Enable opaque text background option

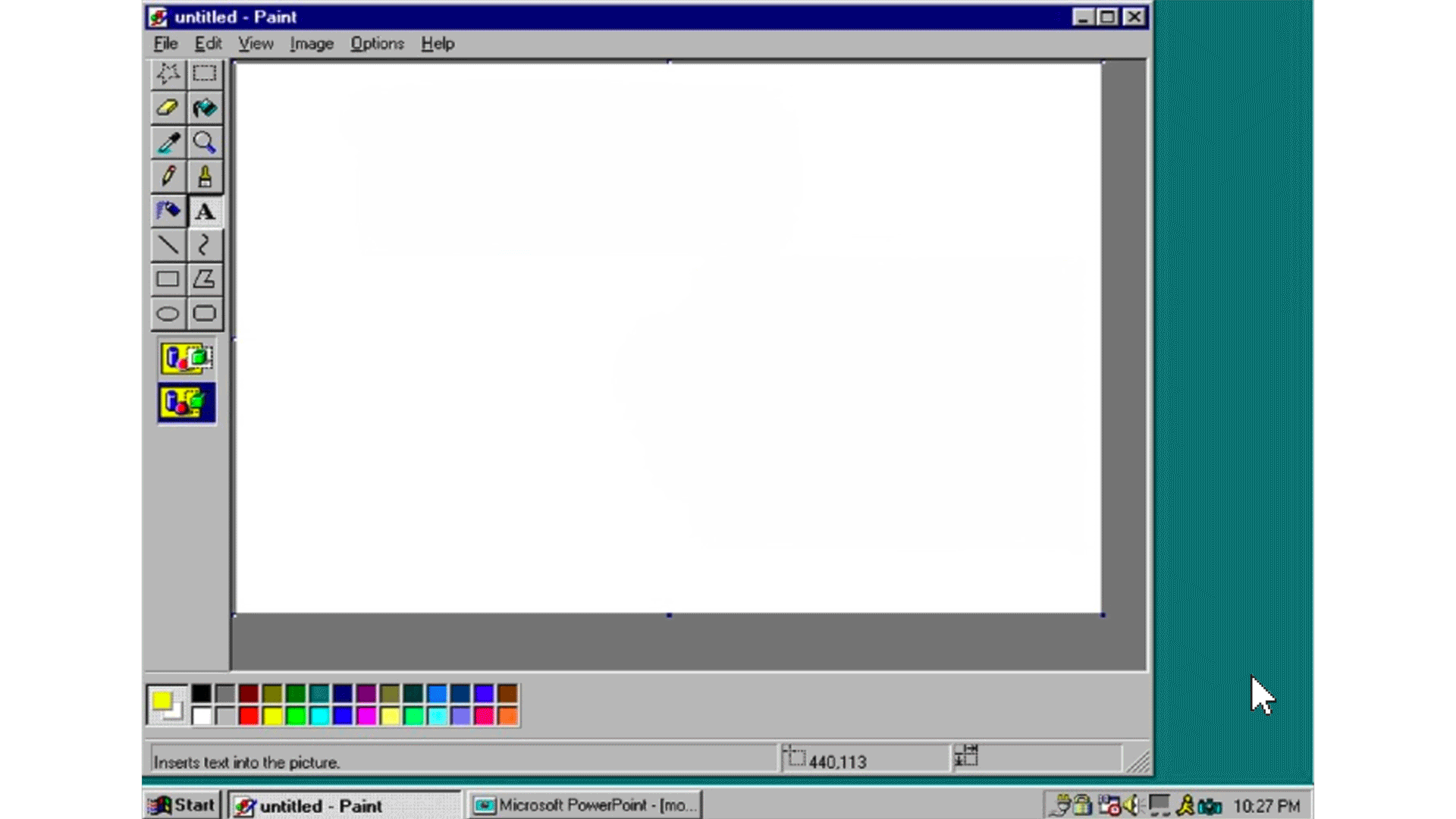click(x=187, y=358)
